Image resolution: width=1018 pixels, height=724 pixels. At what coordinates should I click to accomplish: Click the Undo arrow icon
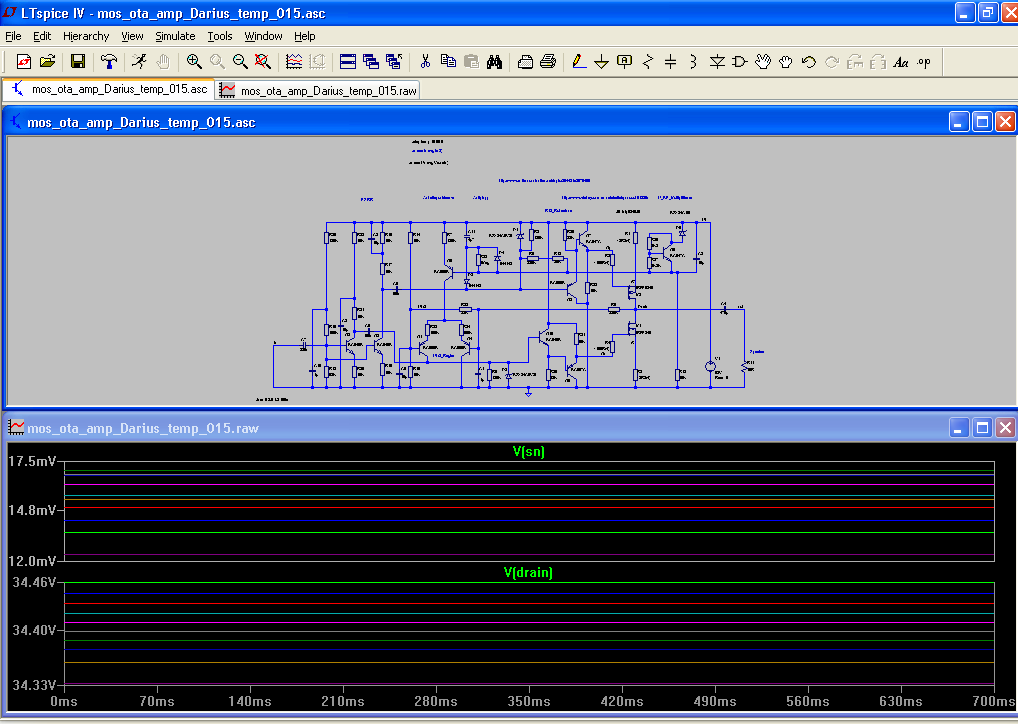(808, 62)
